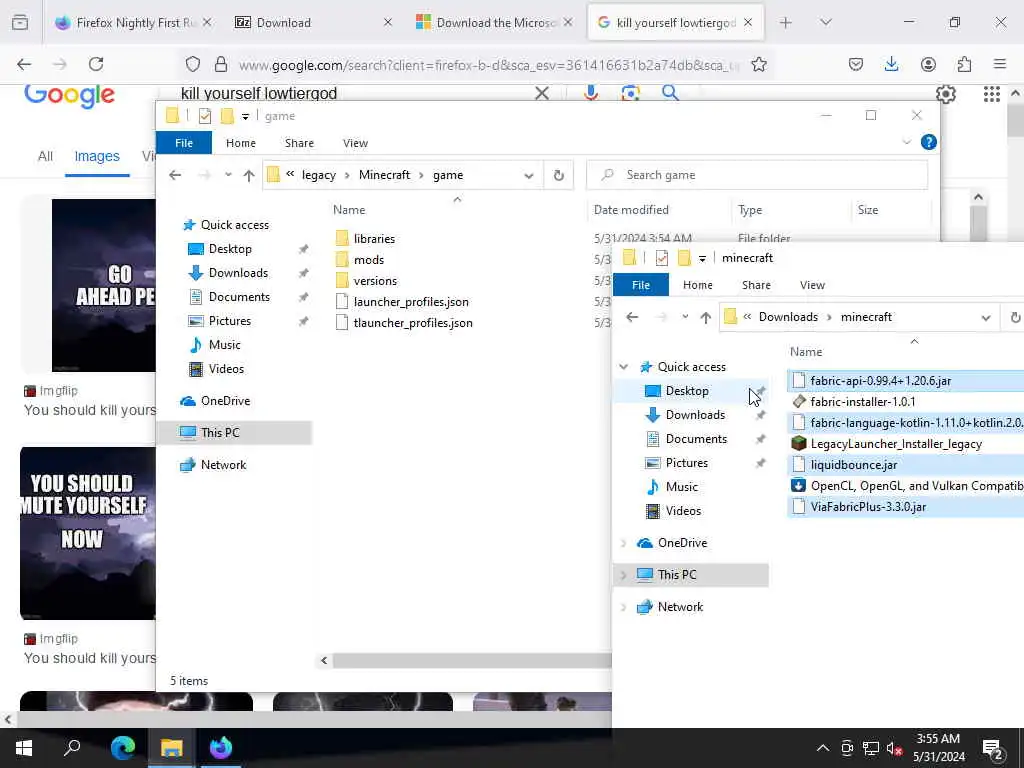1024x768 pixels.
Task: Open site security shield icon
Action: click(193, 64)
